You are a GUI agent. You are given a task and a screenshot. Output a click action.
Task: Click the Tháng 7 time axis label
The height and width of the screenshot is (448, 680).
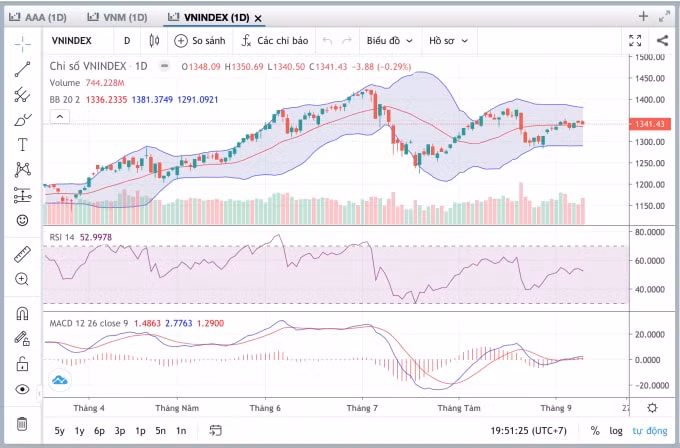[362, 408]
